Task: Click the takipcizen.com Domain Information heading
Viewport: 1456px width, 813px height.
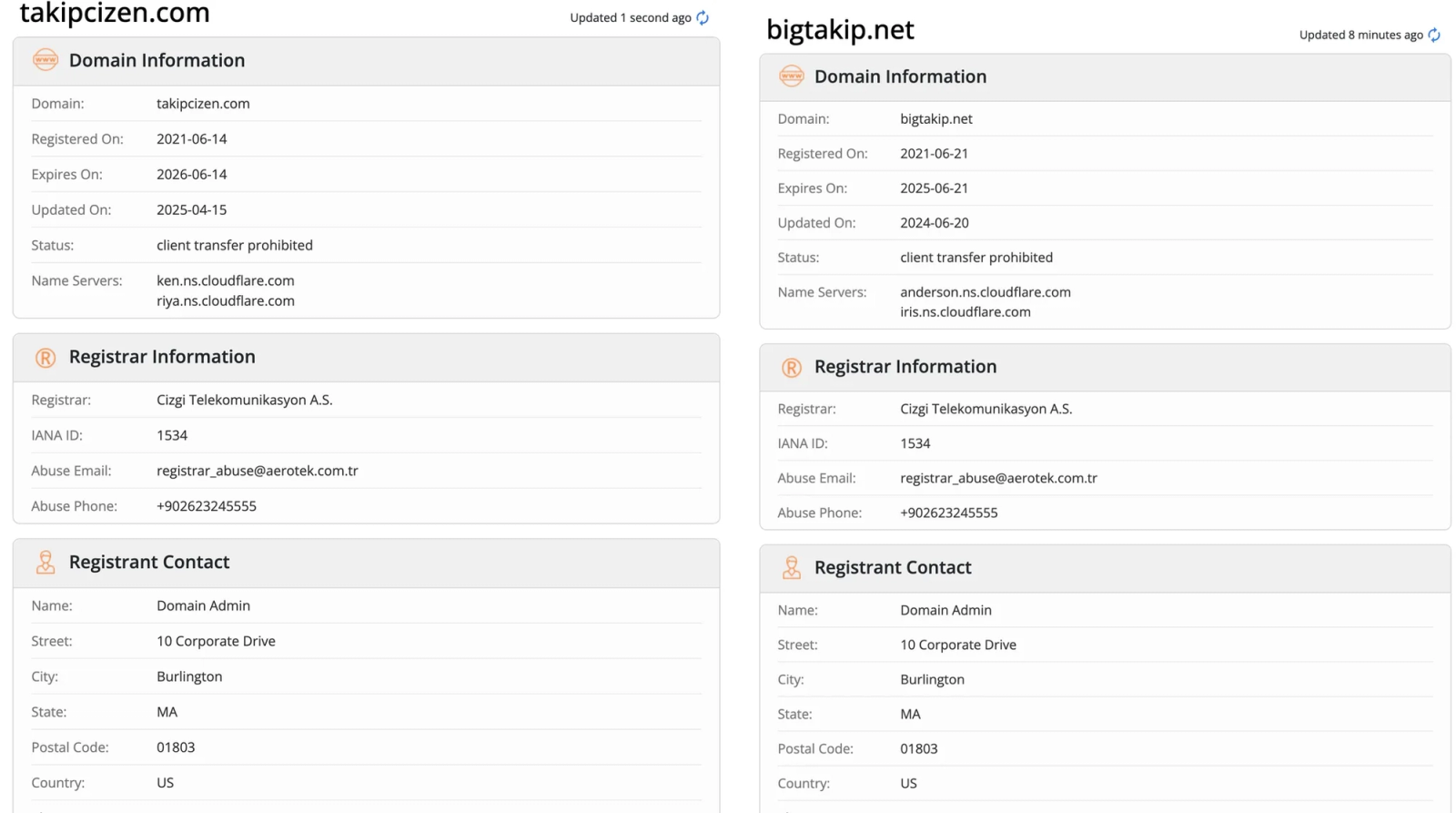Action: (x=157, y=61)
